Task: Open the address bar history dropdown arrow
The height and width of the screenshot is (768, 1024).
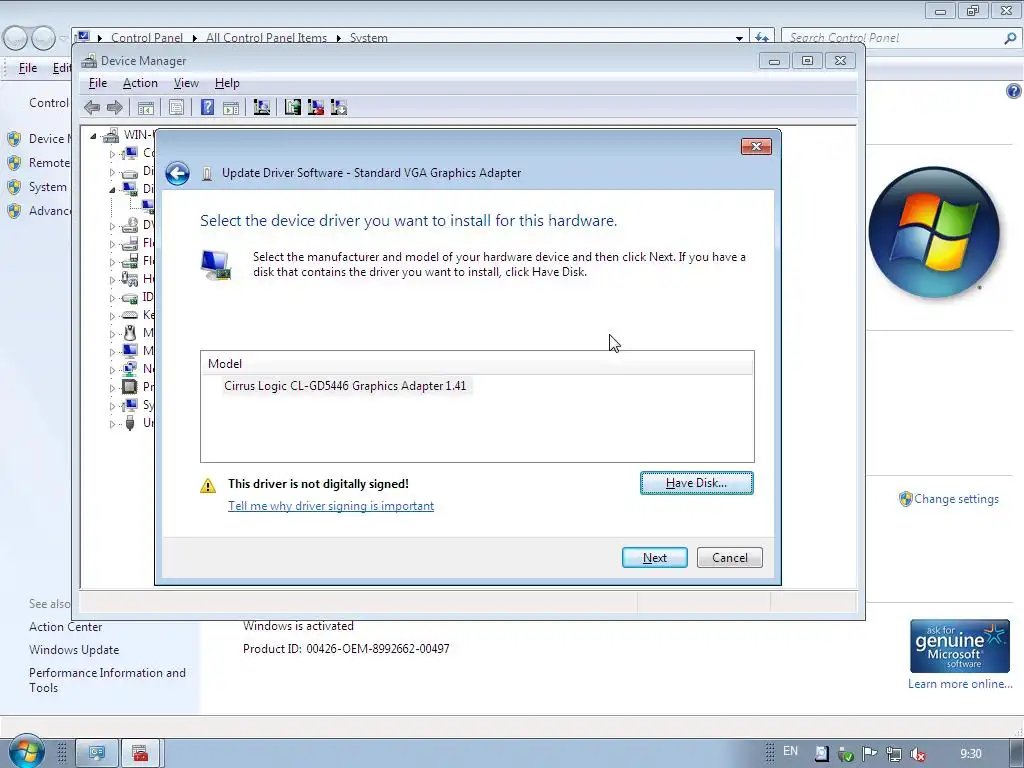Action: pyautogui.click(x=739, y=38)
